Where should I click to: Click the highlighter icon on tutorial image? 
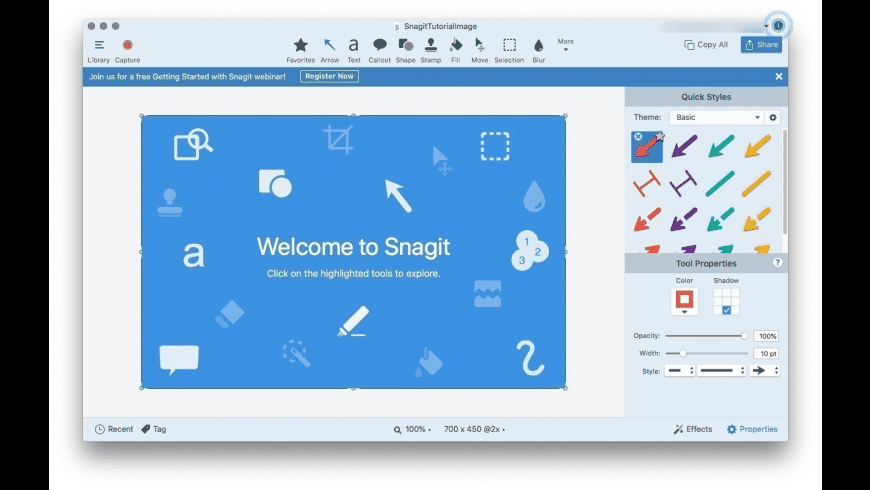[x=353, y=321]
